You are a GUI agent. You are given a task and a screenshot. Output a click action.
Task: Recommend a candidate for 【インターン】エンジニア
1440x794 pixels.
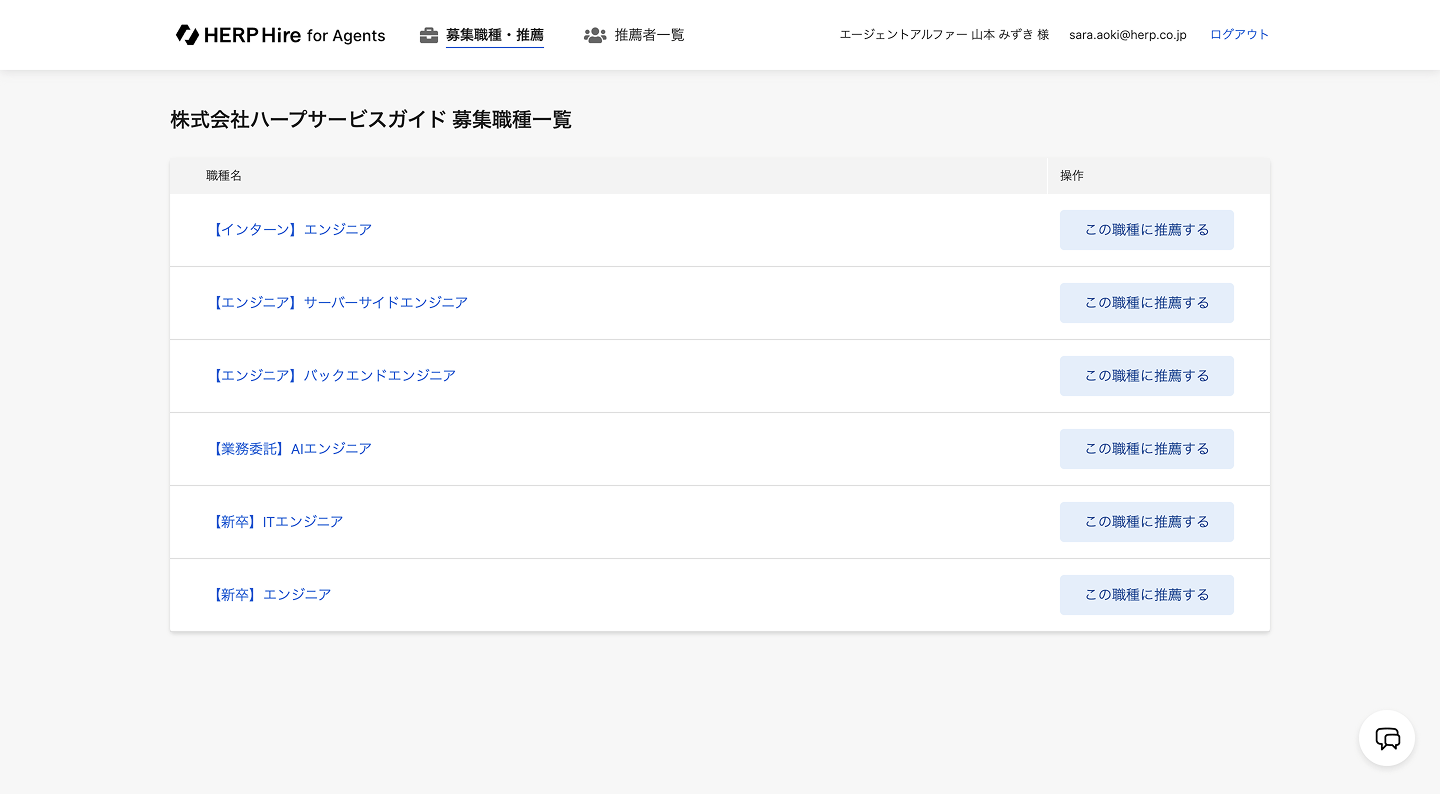[x=1146, y=230]
